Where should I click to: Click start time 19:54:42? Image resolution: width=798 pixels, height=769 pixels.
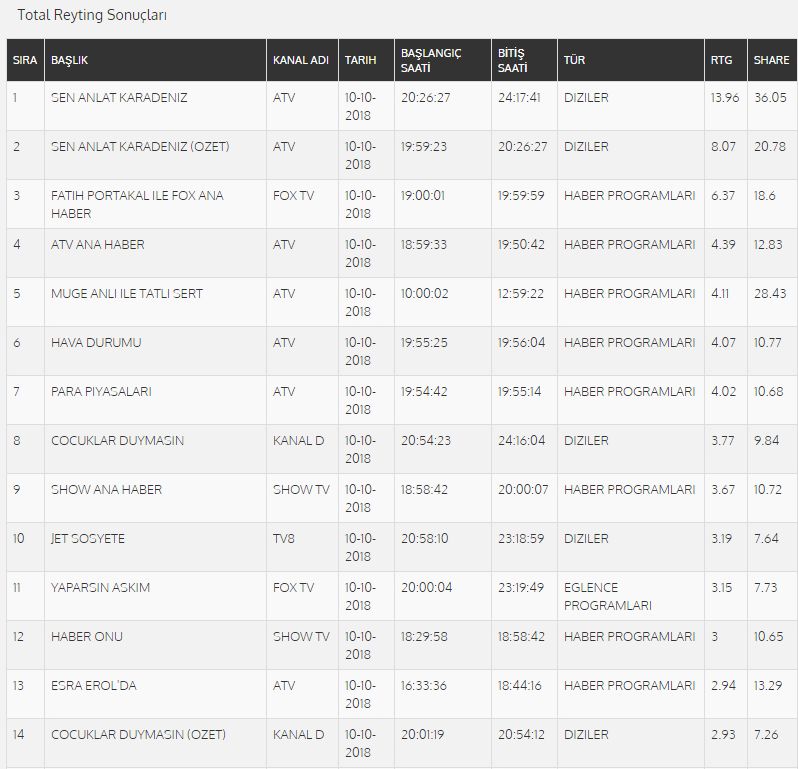[x=424, y=391]
